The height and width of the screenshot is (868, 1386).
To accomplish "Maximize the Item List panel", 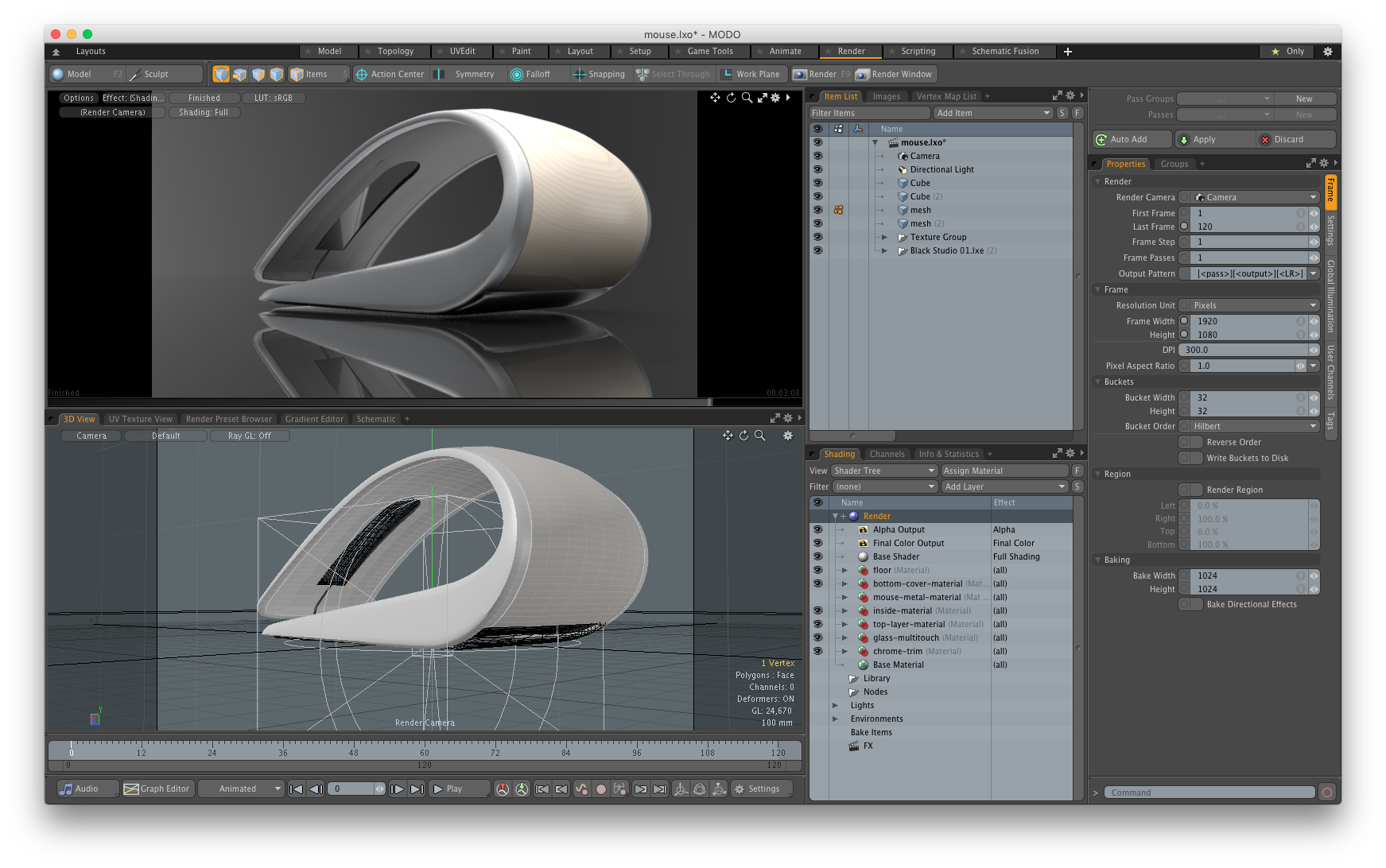I will (1057, 96).
